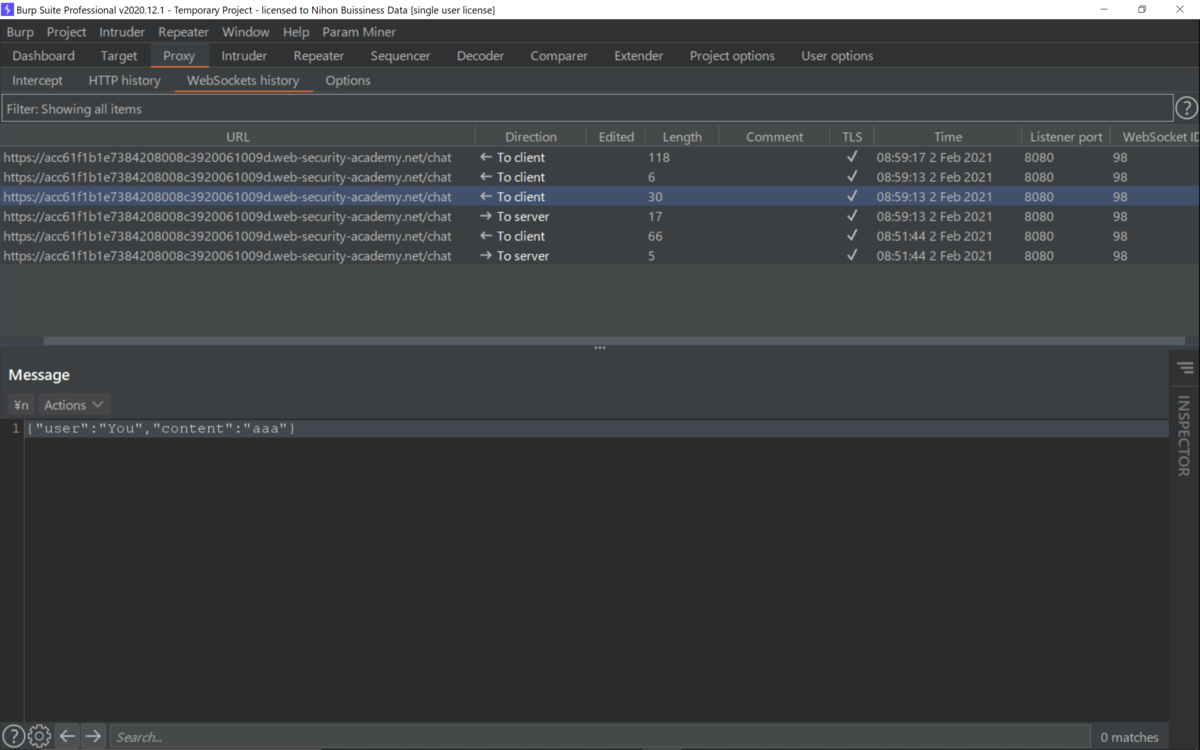Sort by the Direction column header
Viewport: 1200px width, 750px height.
(x=531, y=137)
